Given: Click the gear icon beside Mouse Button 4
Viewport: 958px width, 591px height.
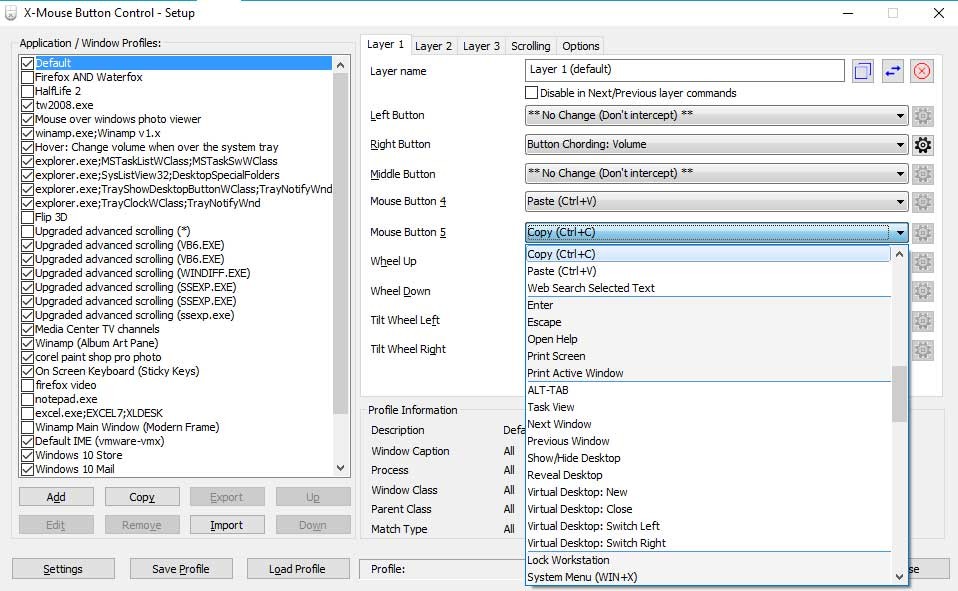Looking at the screenshot, I should click(x=923, y=203).
